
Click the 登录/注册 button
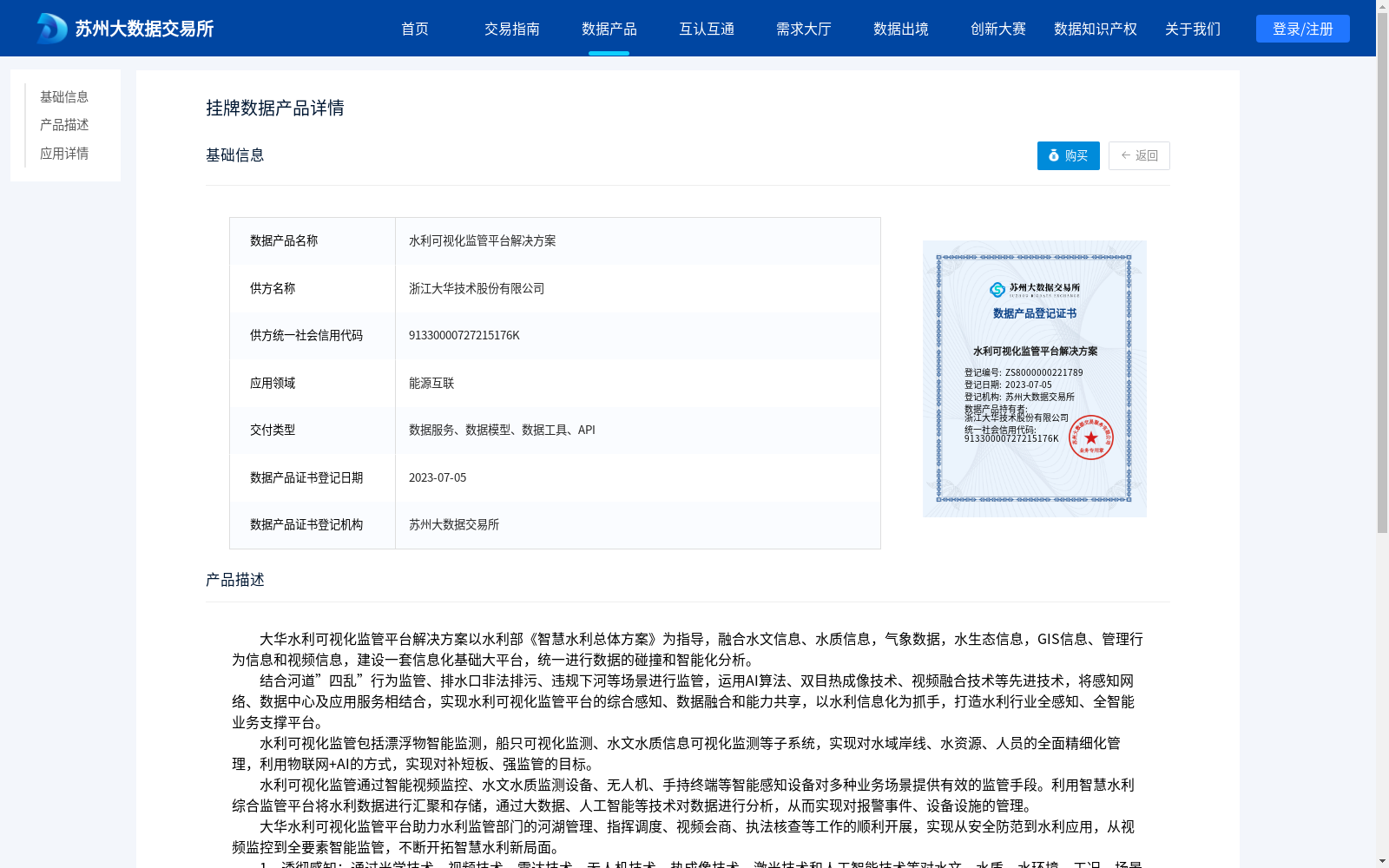[x=1303, y=29]
